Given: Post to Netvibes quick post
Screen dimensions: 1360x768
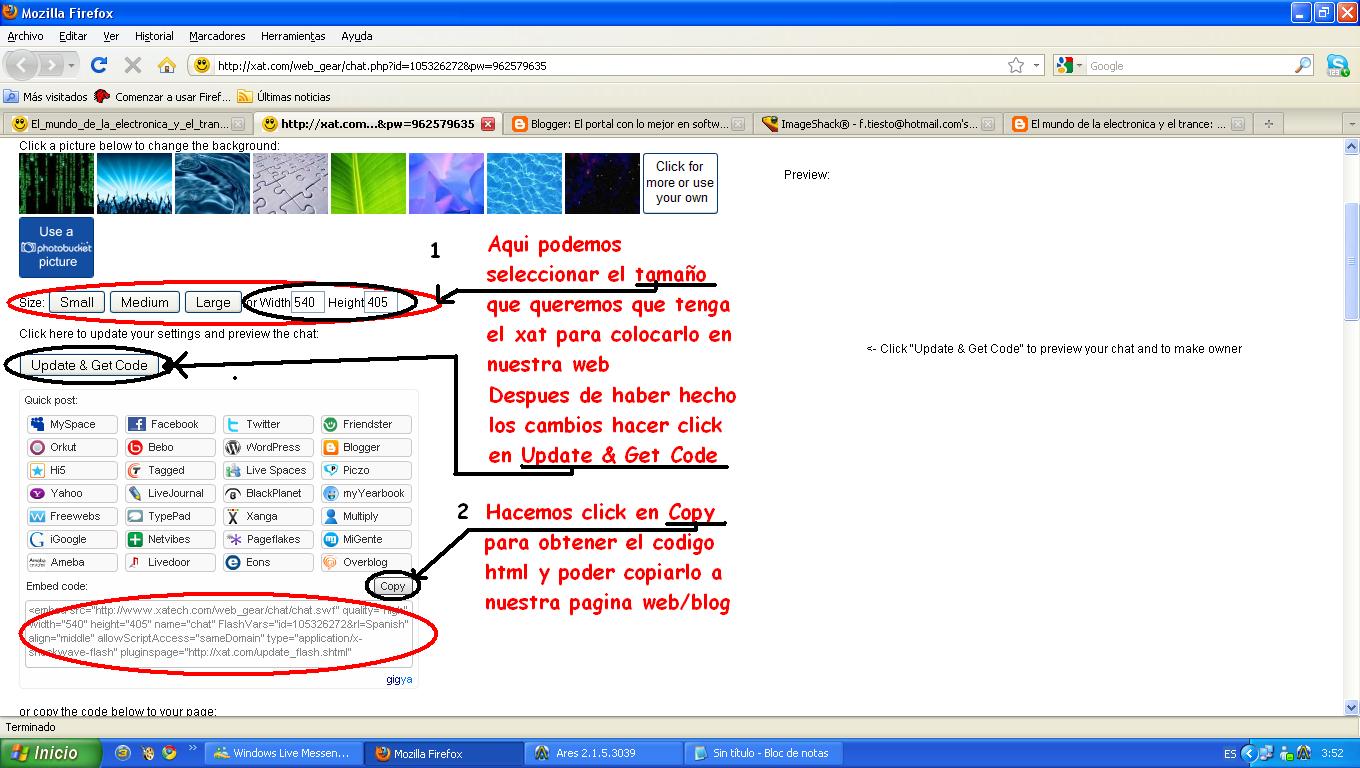Looking at the screenshot, I should (170, 539).
